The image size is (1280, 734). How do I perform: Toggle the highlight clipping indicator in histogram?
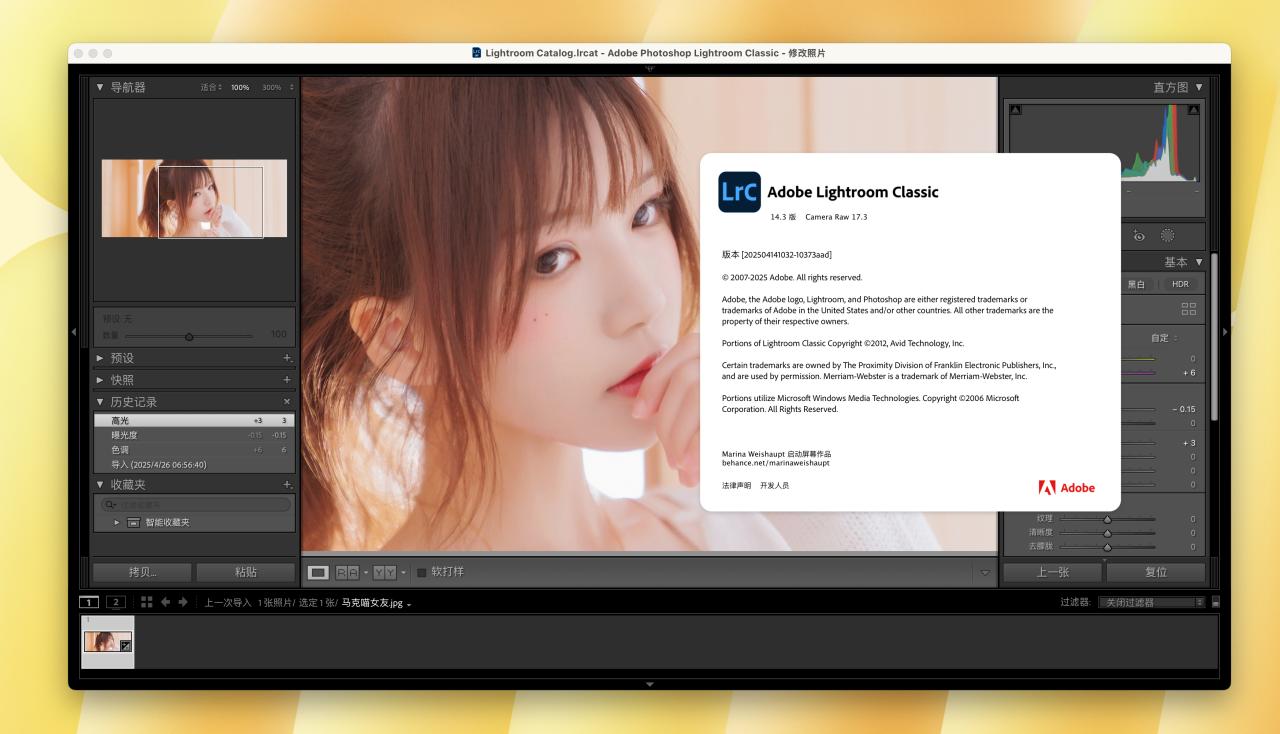tap(1193, 109)
